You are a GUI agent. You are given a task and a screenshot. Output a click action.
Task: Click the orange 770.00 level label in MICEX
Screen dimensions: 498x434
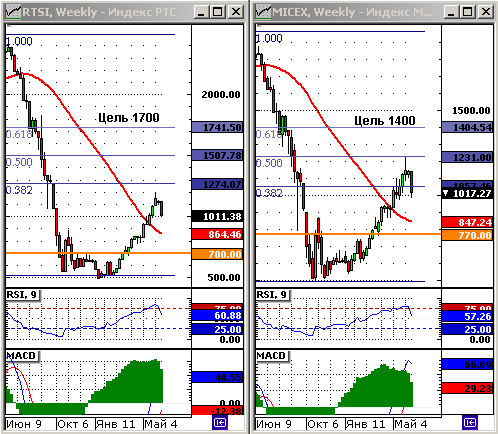468,235
